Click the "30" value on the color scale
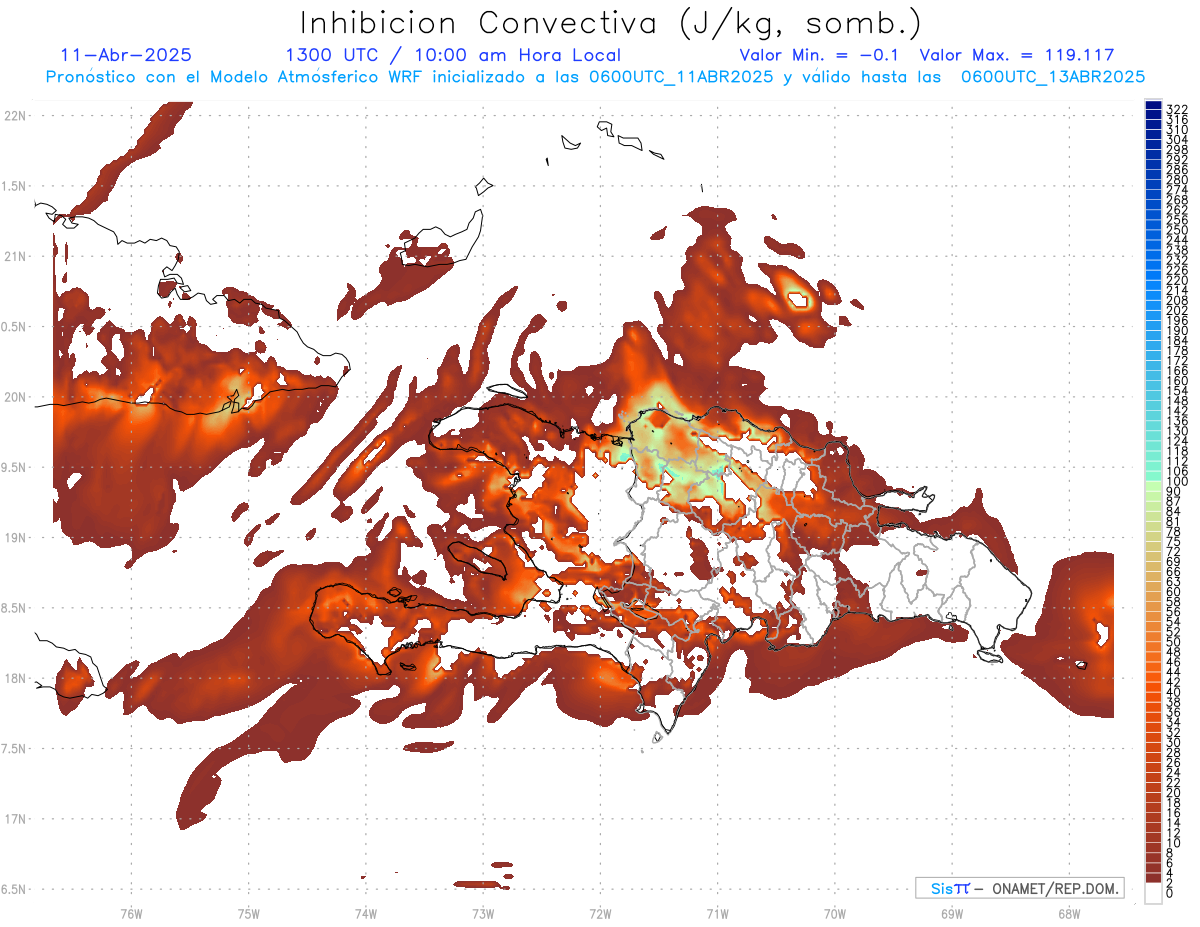Viewport: 1200px width, 927px height. coord(1173,742)
